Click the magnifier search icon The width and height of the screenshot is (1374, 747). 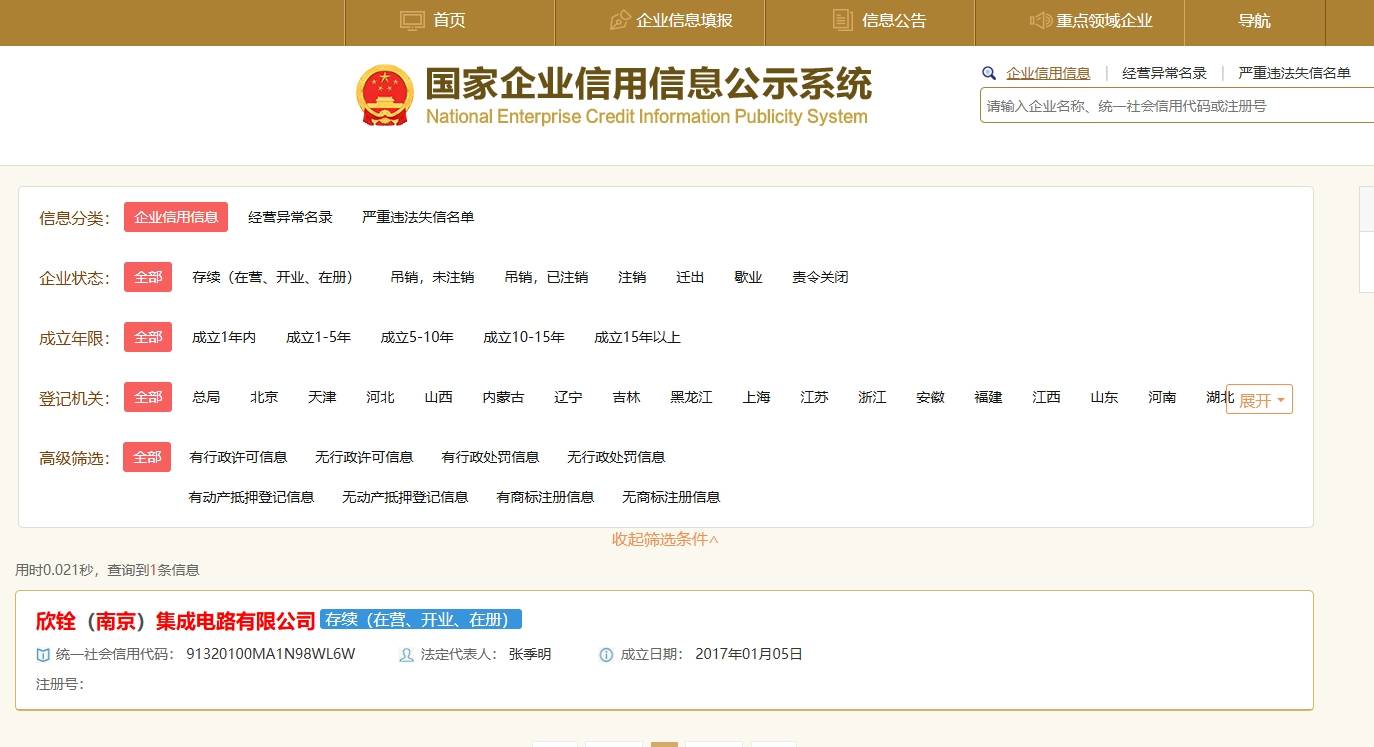click(989, 73)
